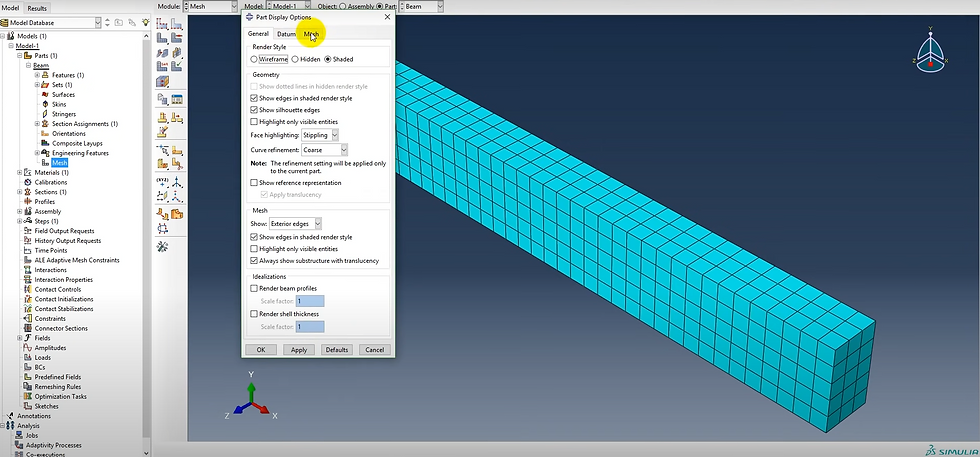Select the Create Bottom-Up Mesh cube tool
This screenshot has width=980, height=457.
click(x=162, y=82)
